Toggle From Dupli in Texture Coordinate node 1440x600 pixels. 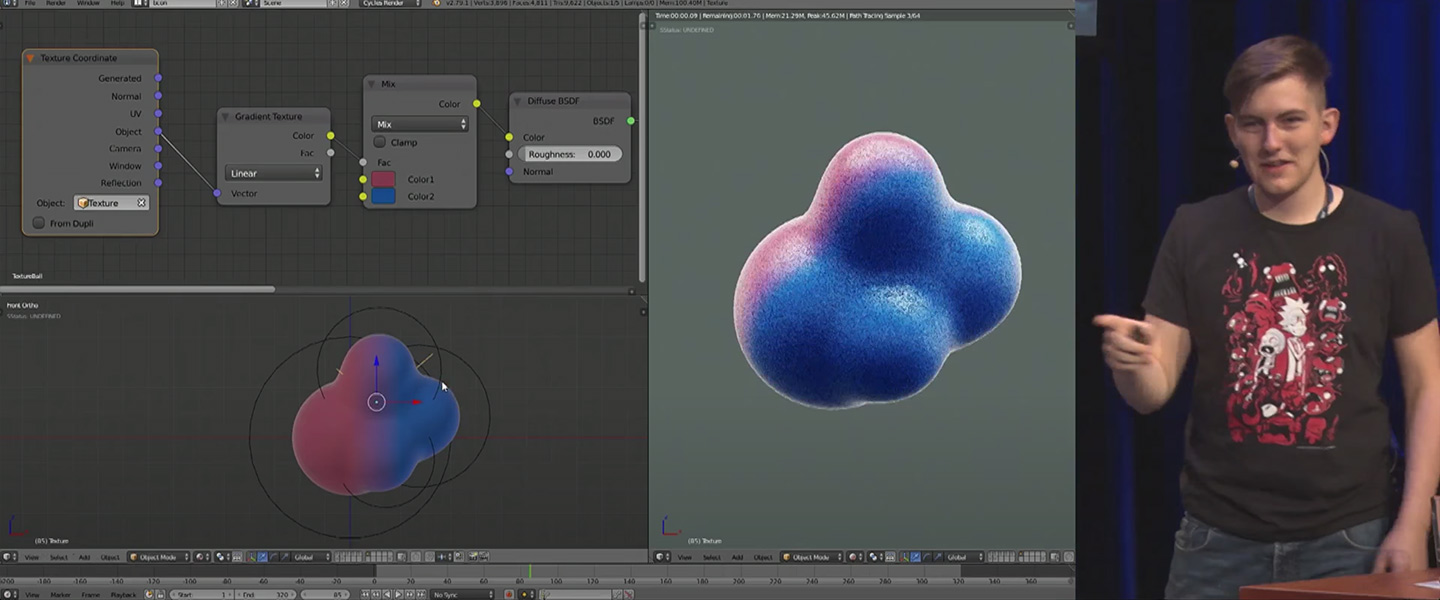(x=38, y=222)
